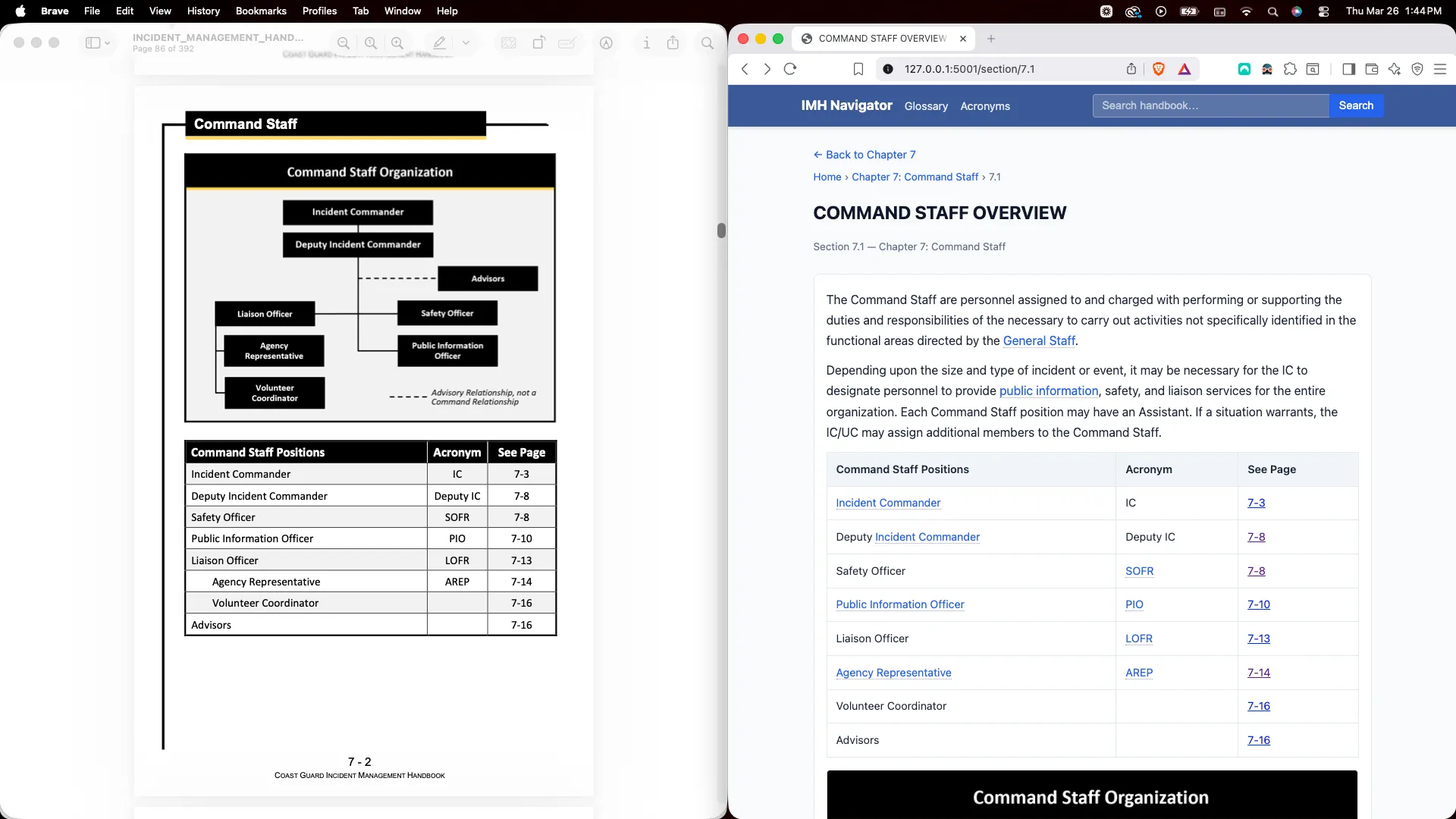Viewport: 1456px width, 819px height.
Task: Open the highlight color dropdown chevron
Action: [x=465, y=42]
